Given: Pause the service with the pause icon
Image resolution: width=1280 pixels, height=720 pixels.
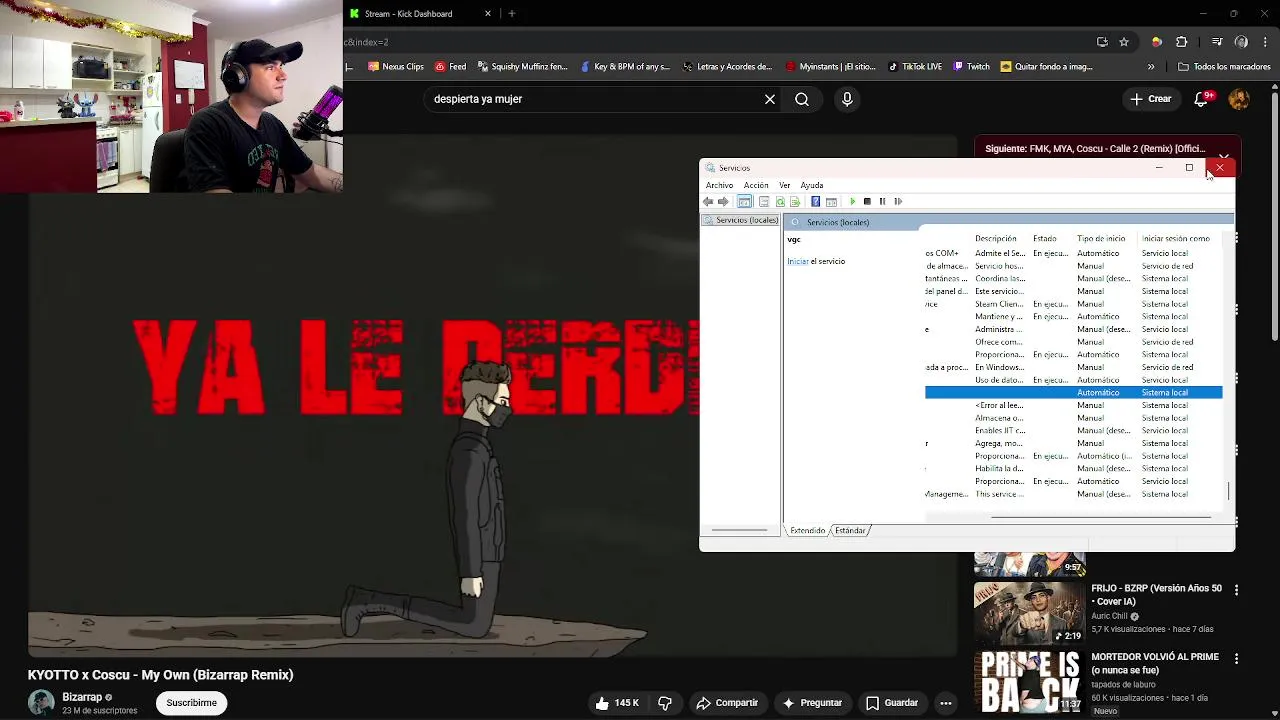Looking at the screenshot, I should (x=882, y=202).
